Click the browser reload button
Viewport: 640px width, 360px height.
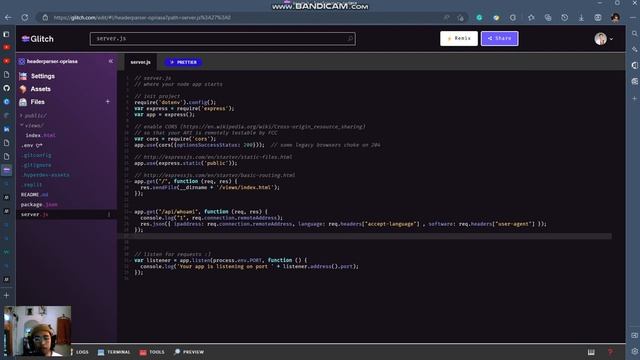(25, 18)
